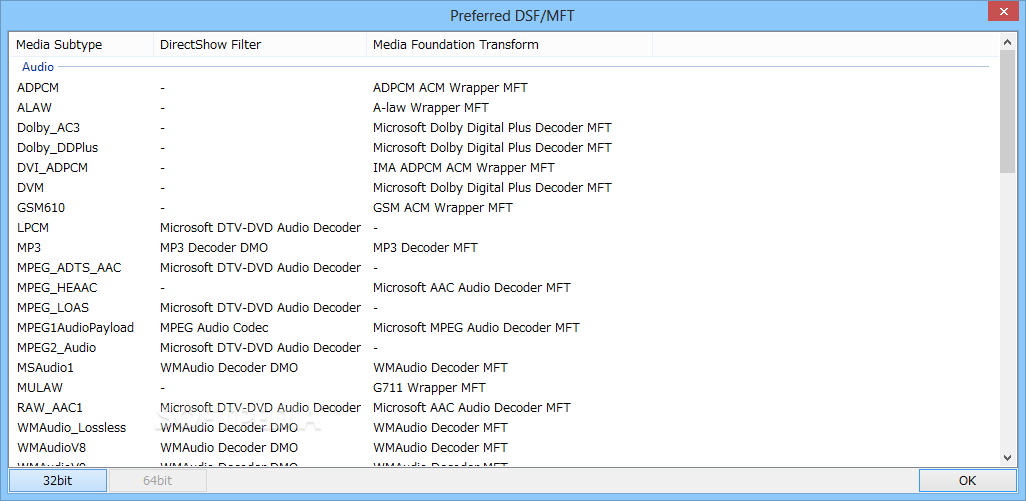Click MP3 Decoder MFT cell
Image resolution: width=1026 pixels, height=501 pixels.
click(425, 247)
